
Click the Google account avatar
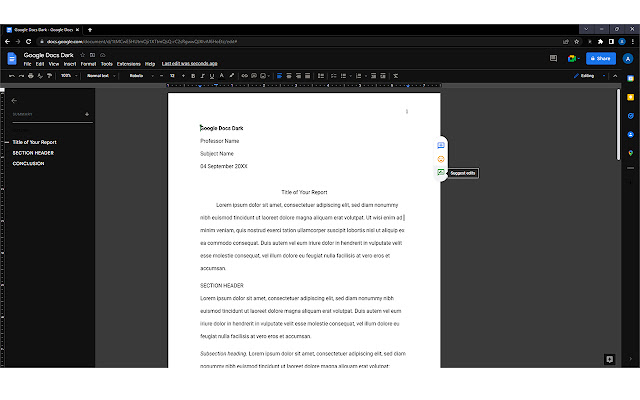click(628, 59)
